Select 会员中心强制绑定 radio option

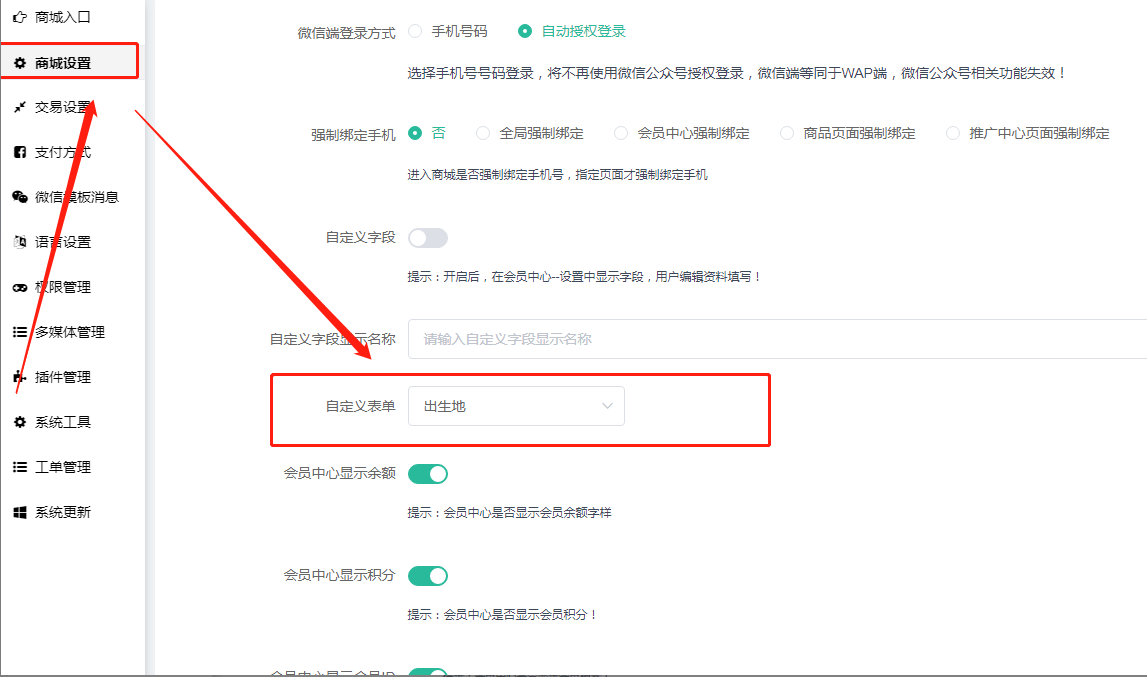coord(621,133)
